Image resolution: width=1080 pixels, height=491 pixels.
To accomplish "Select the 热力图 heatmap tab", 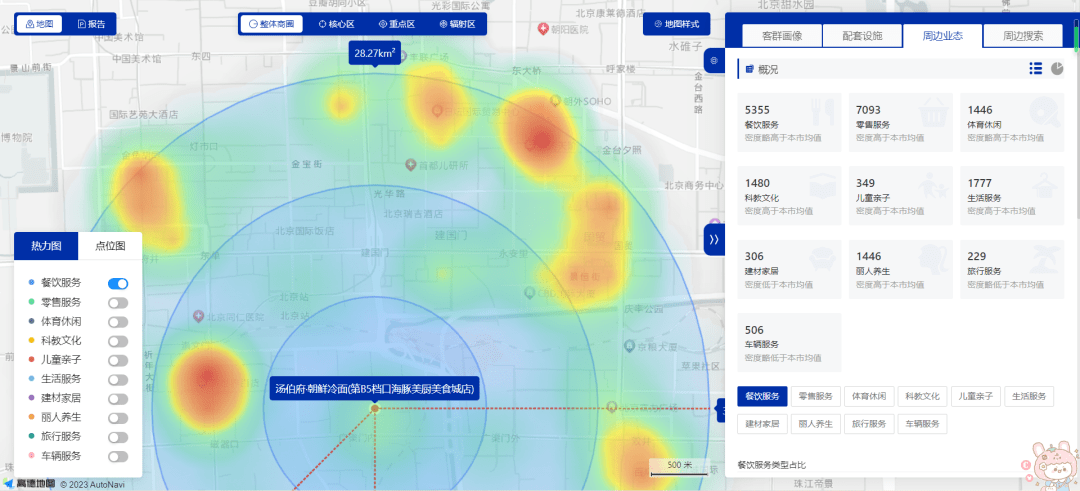I will 46,246.
